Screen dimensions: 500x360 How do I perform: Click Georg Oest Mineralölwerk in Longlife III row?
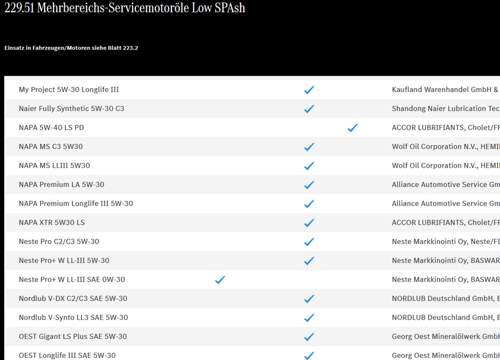pyautogui.click(x=446, y=355)
